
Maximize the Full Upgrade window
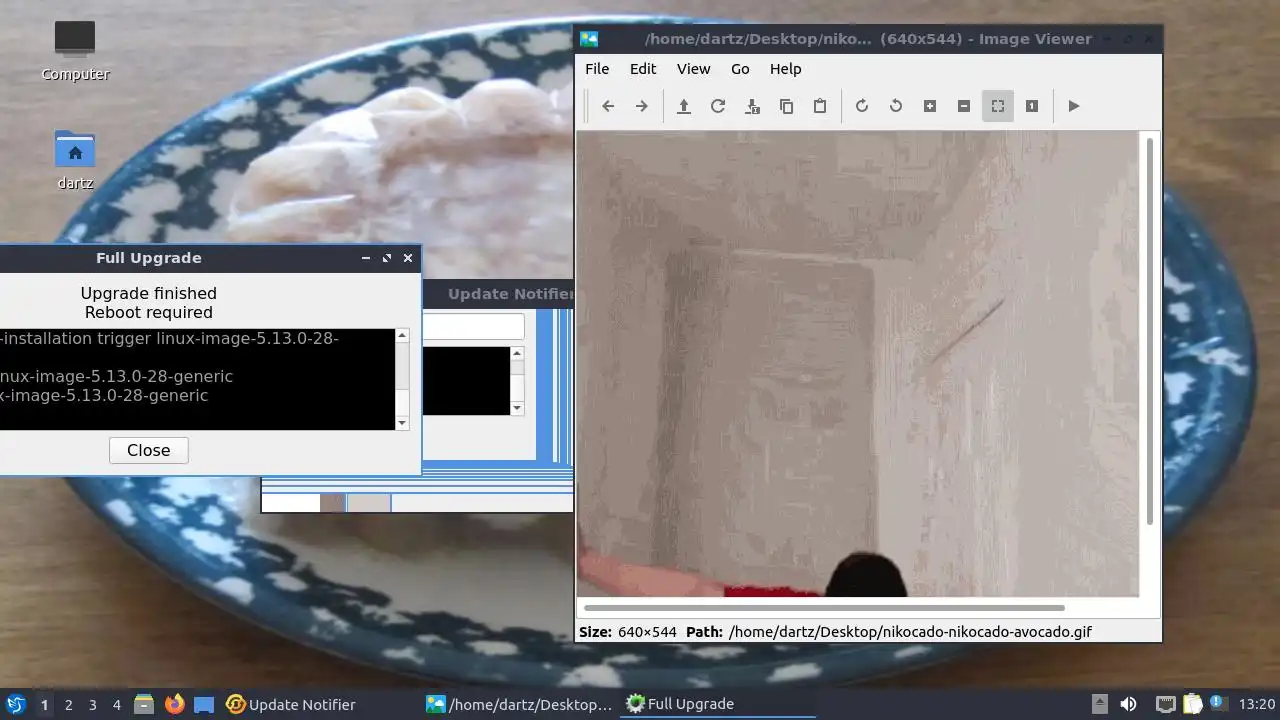click(387, 258)
